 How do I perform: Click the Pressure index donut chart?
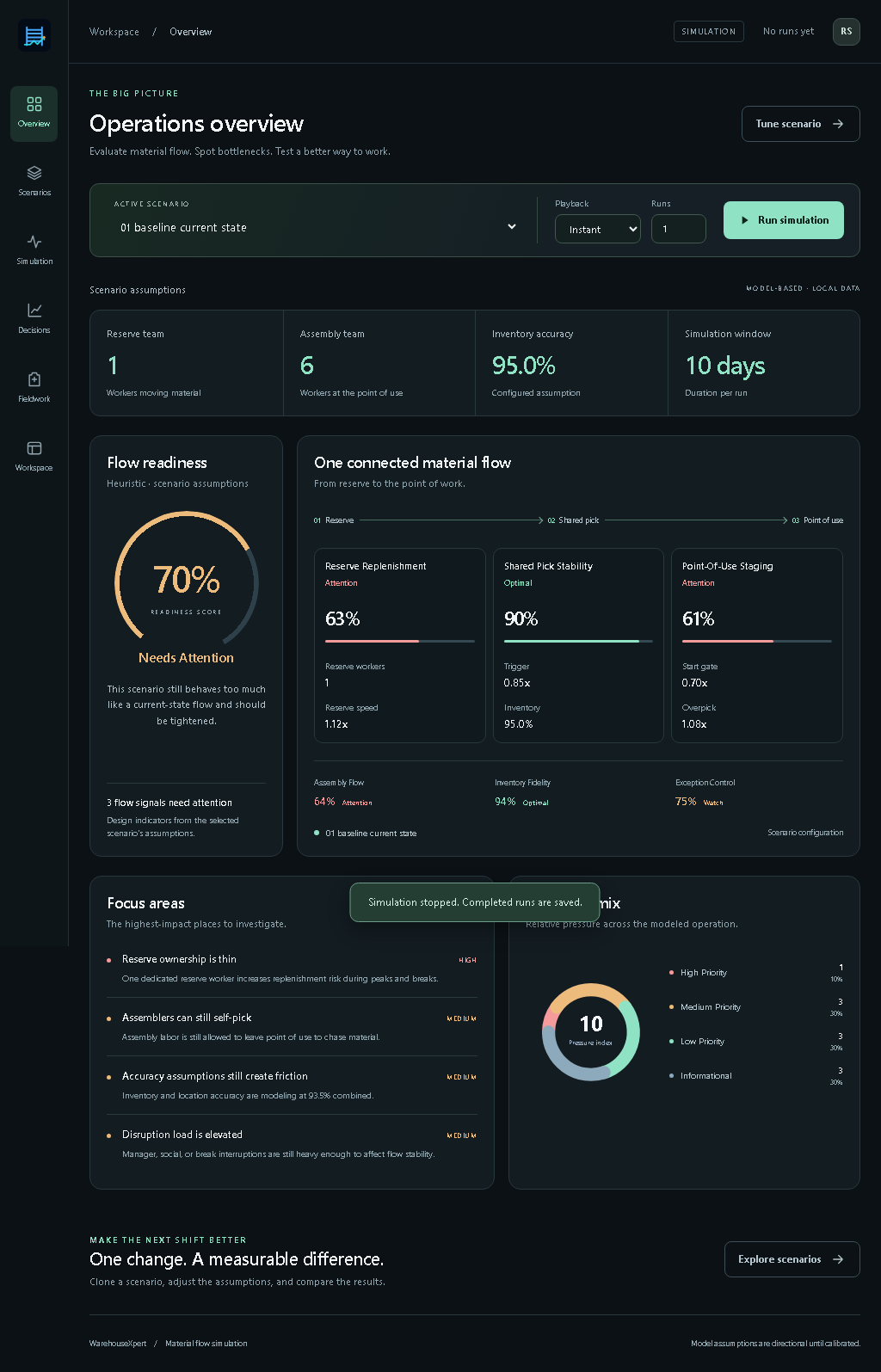point(591,1031)
